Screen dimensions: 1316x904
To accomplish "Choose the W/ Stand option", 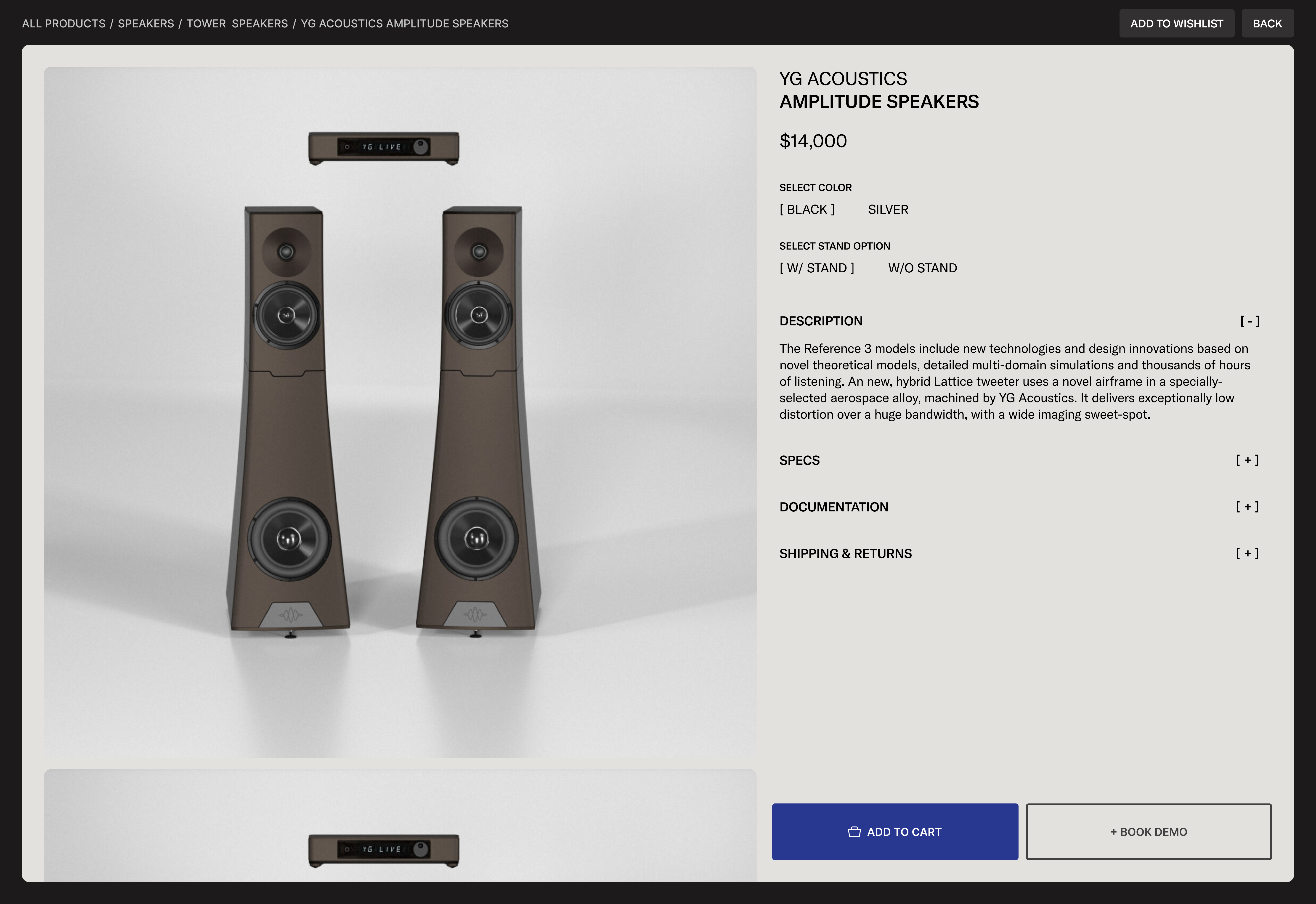I will point(817,268).
